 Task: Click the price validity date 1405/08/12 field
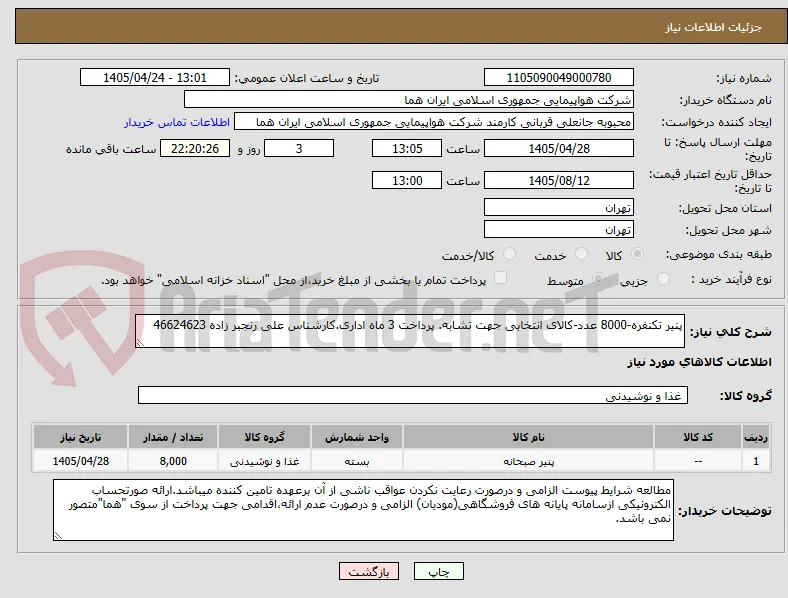tap(559, 180)
